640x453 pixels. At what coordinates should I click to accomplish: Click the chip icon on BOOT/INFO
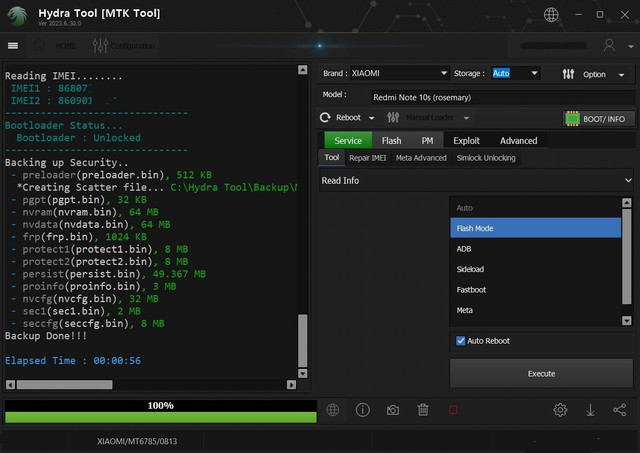(572, 119)
